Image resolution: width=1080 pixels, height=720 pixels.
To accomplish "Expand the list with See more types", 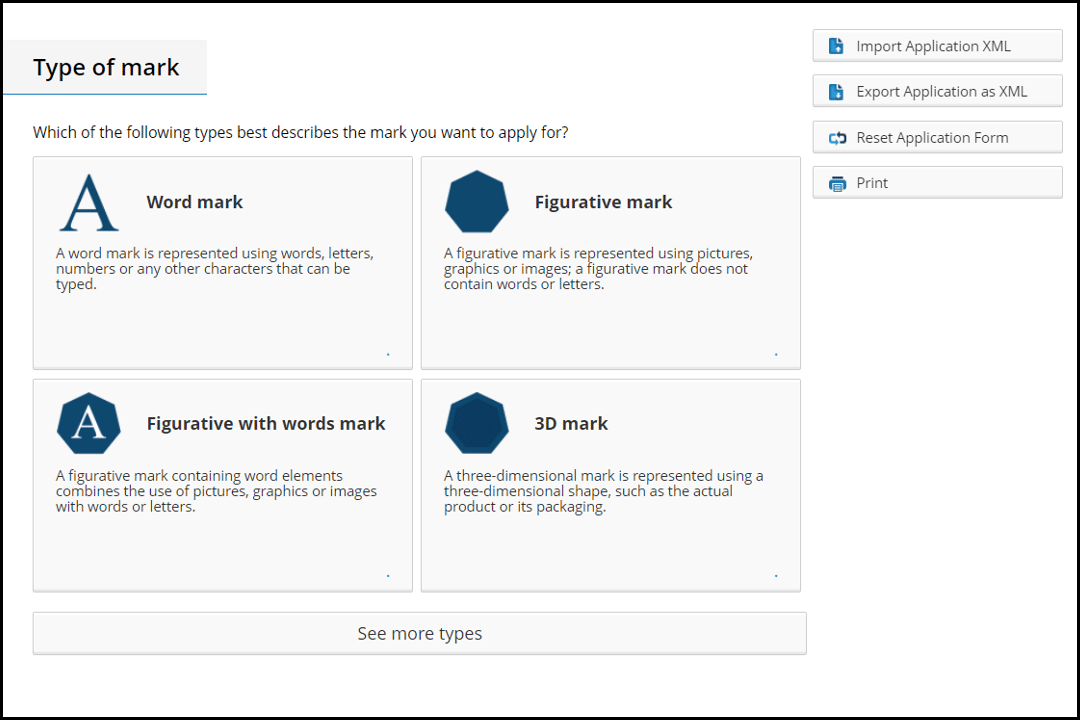I will point(419,634).
